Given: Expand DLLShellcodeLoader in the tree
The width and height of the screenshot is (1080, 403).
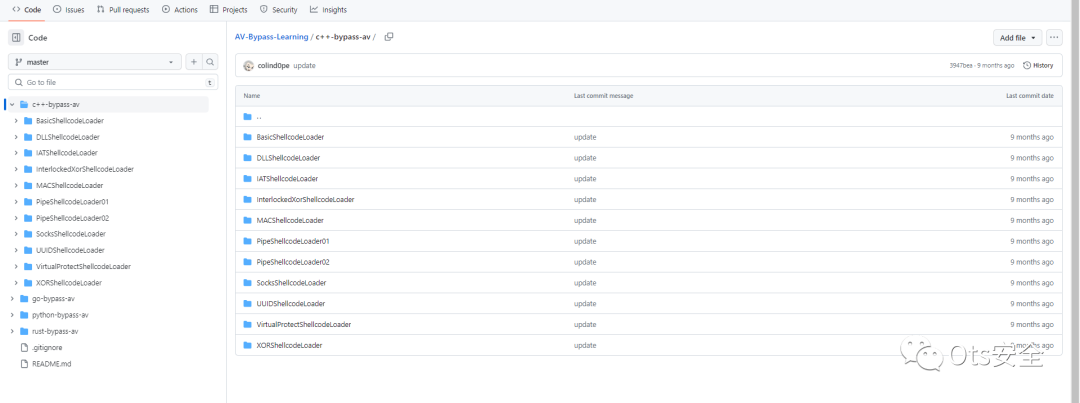Looking at the screenshot, I should (x=15, y=137).
